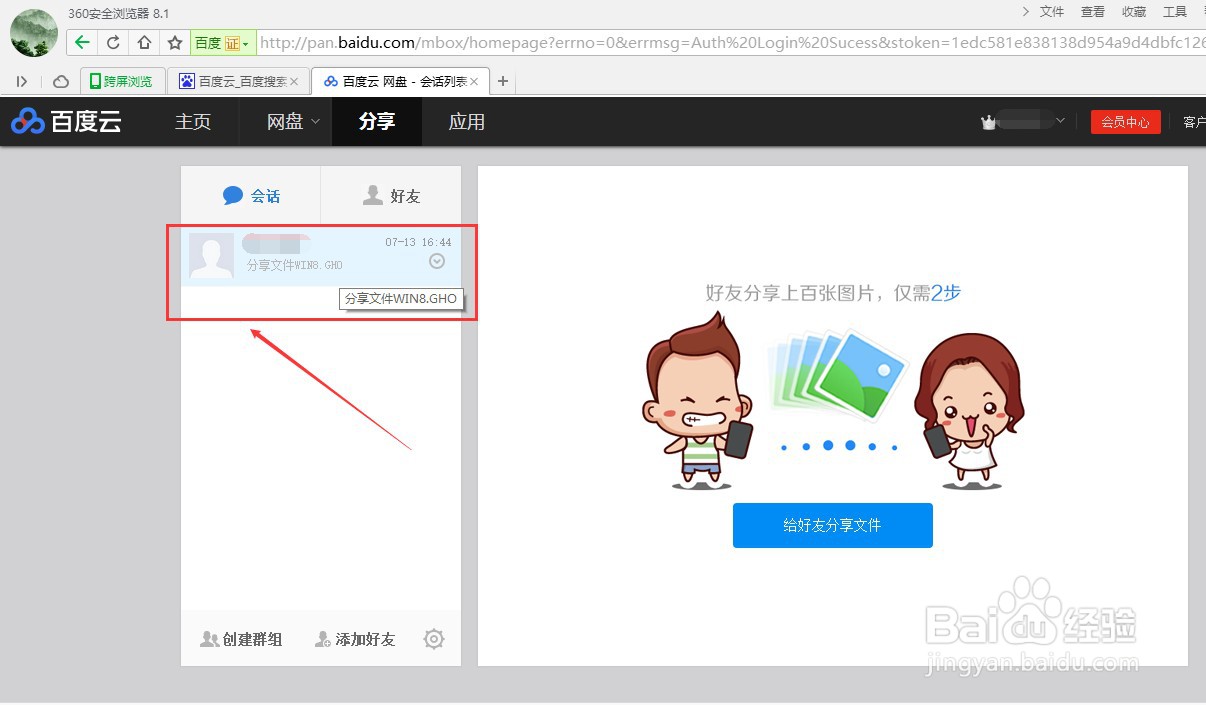Click the address bar URL field
1206x705 pixels.
point(730,43)
